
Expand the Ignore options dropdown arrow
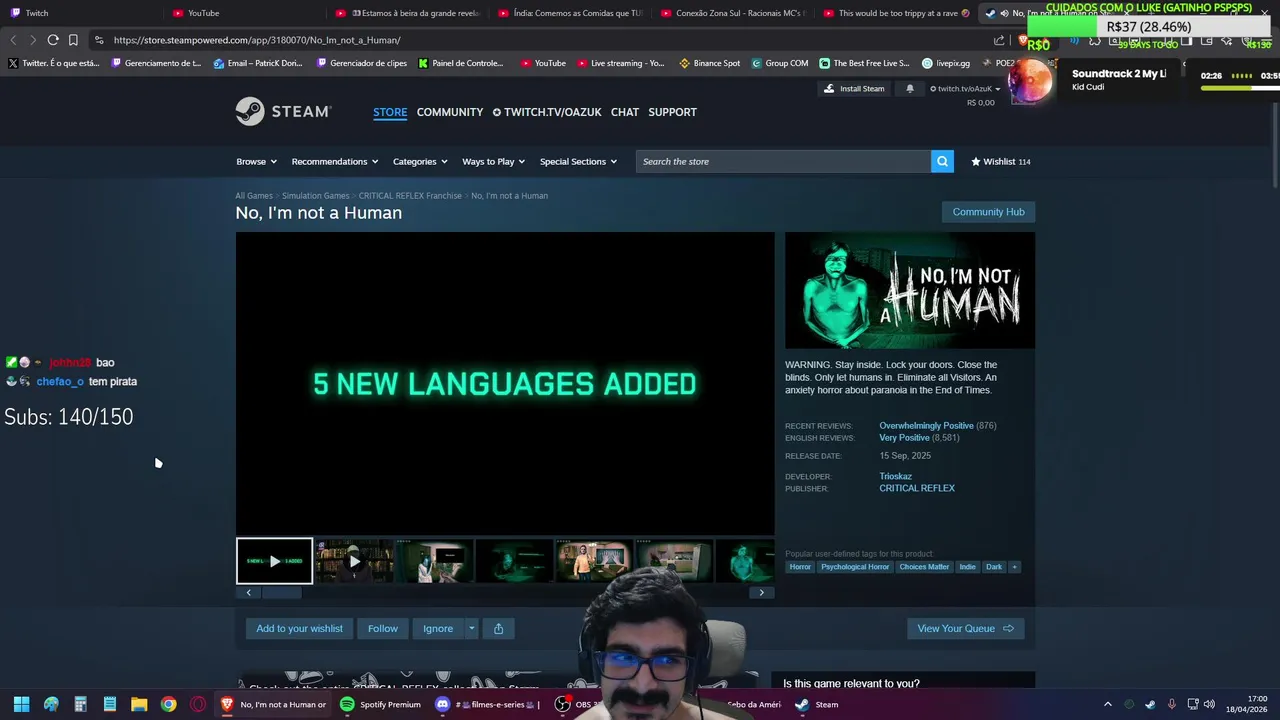471,628
